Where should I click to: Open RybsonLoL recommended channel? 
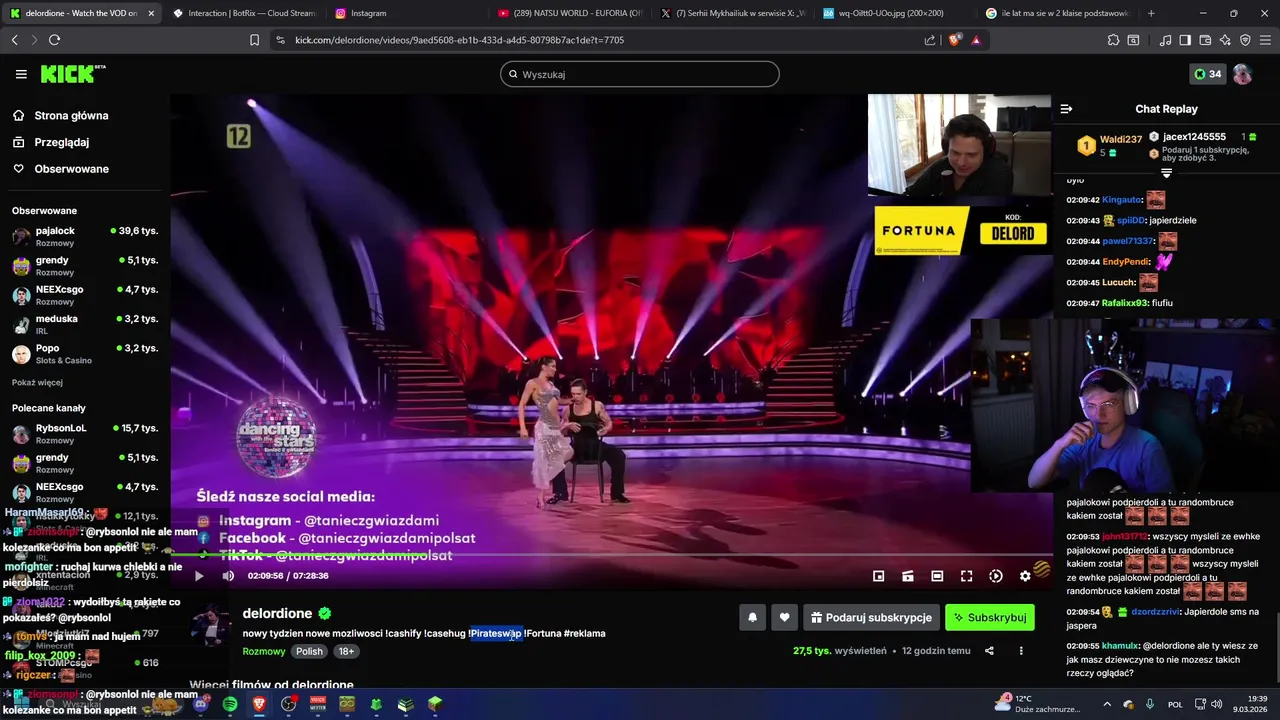pyautogui.click(x=85, y=433)
